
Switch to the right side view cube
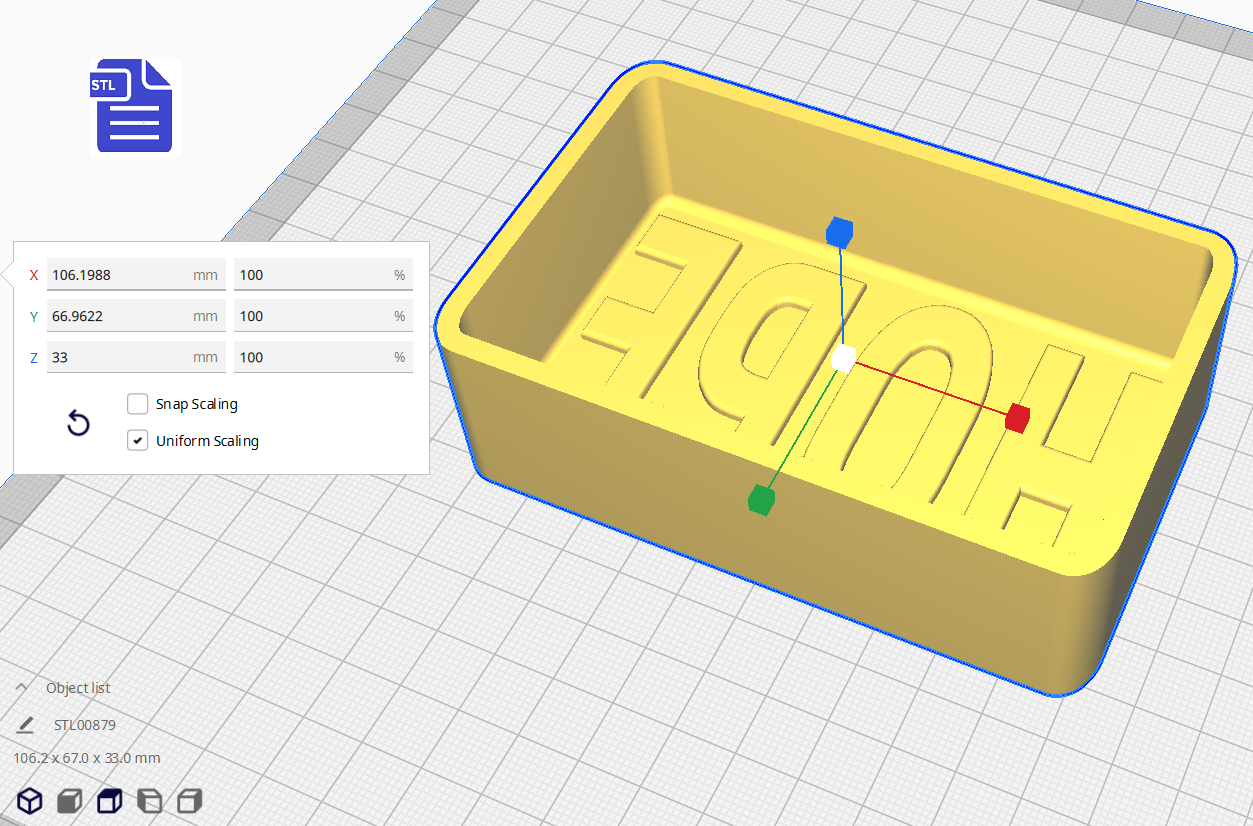[x=189, y=801]
